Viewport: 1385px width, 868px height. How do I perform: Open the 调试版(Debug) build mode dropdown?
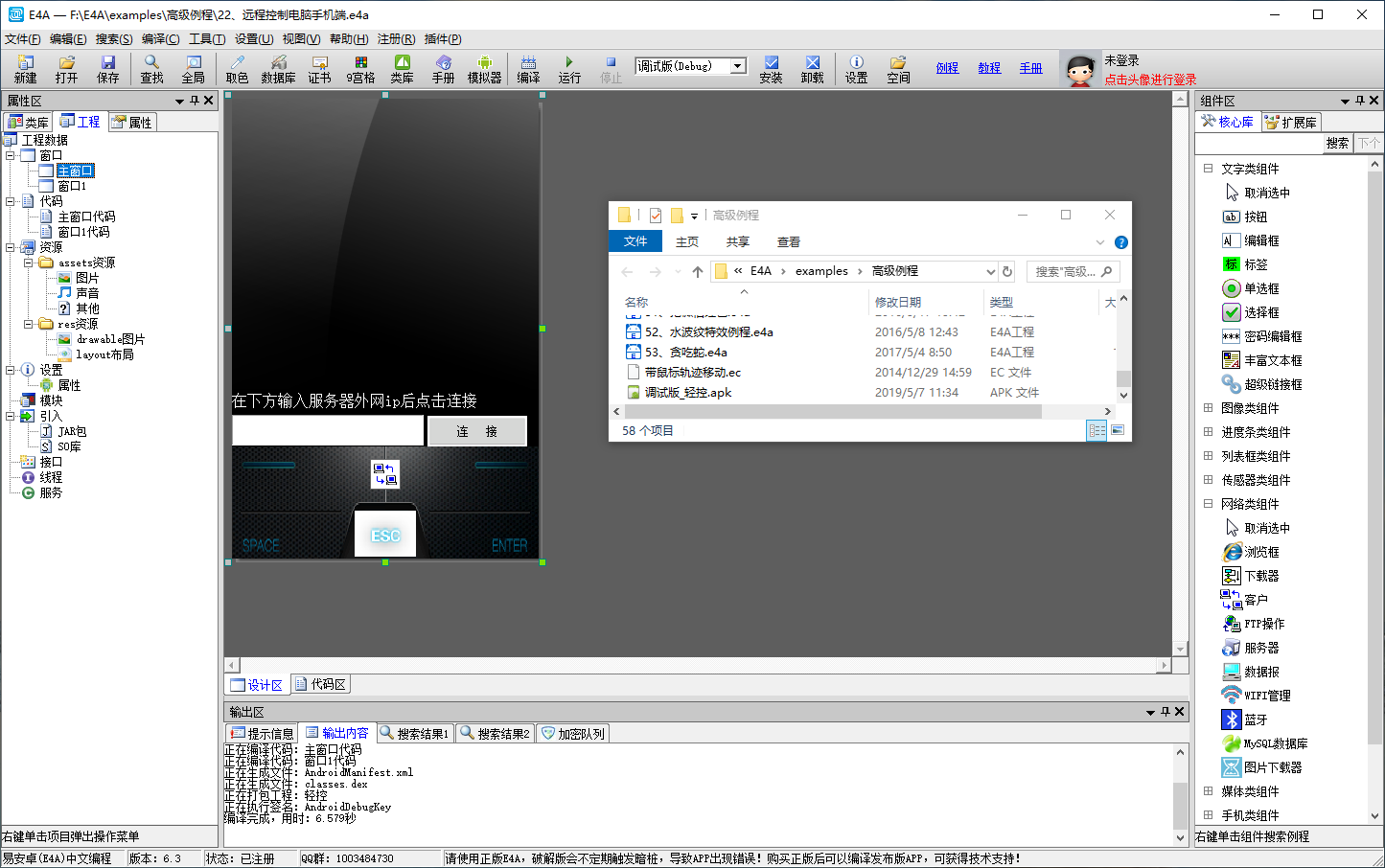pos(738,66)
